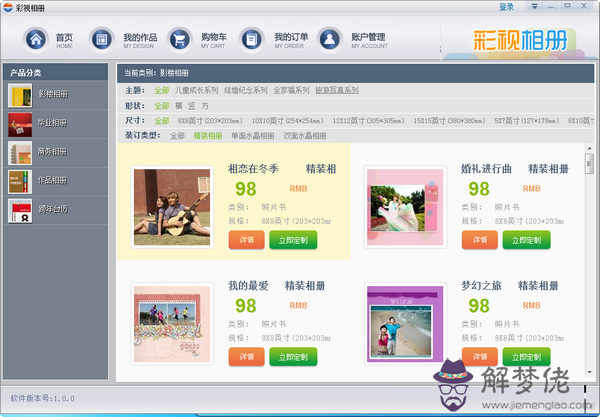
Task: Click 立即定制 for 相恋在冬季
Action: pos(293,240)
